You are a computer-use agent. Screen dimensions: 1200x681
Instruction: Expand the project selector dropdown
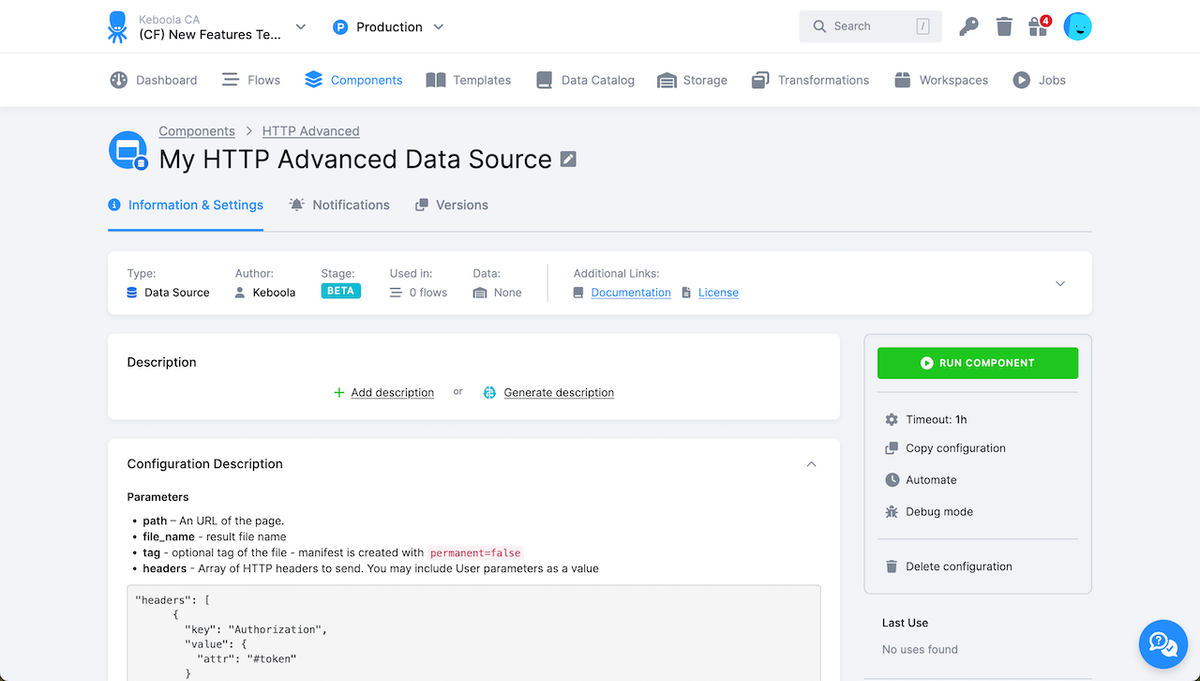301,27
